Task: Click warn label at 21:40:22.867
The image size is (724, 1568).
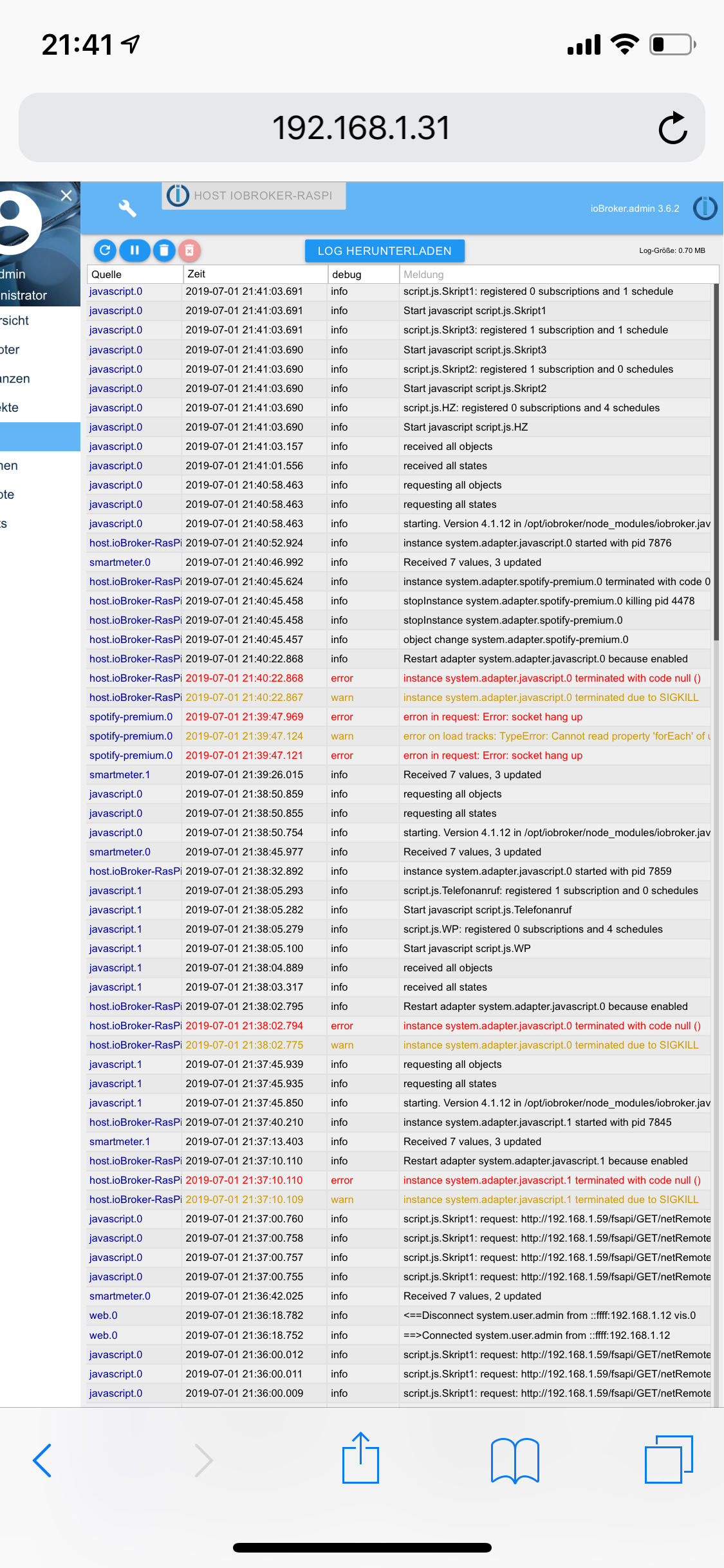Action: click(342, 698)
